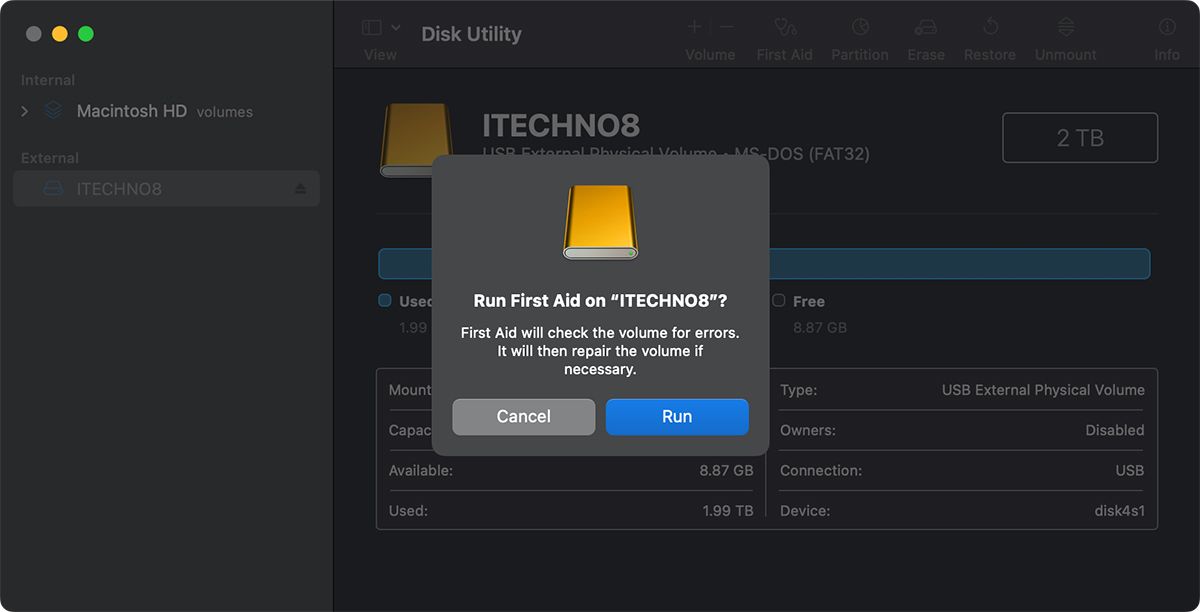Expand the Macintosh HD volumes tree
This screenshot has height=612, width=1200.
[25, 111]
